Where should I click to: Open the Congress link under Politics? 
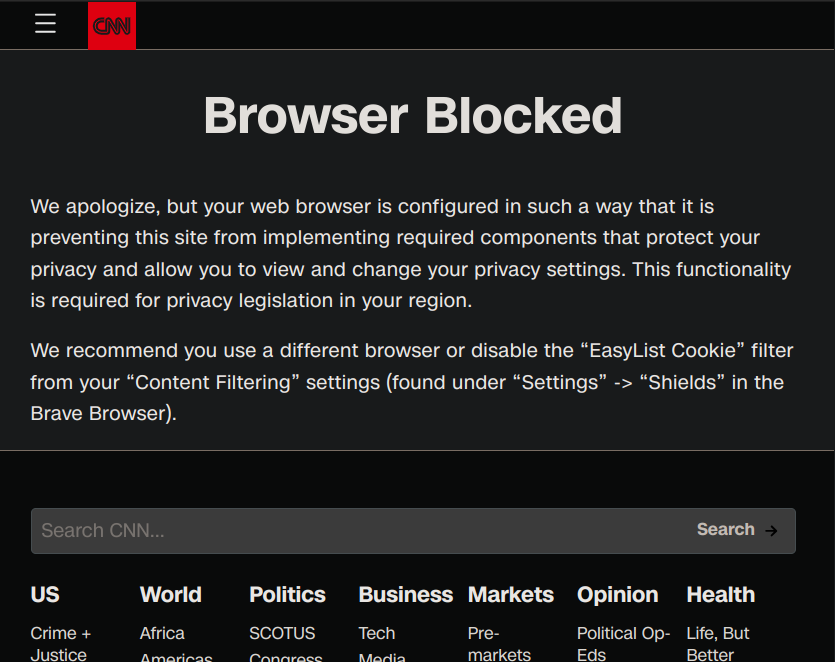pyautogui.click(x=285, y=657)
